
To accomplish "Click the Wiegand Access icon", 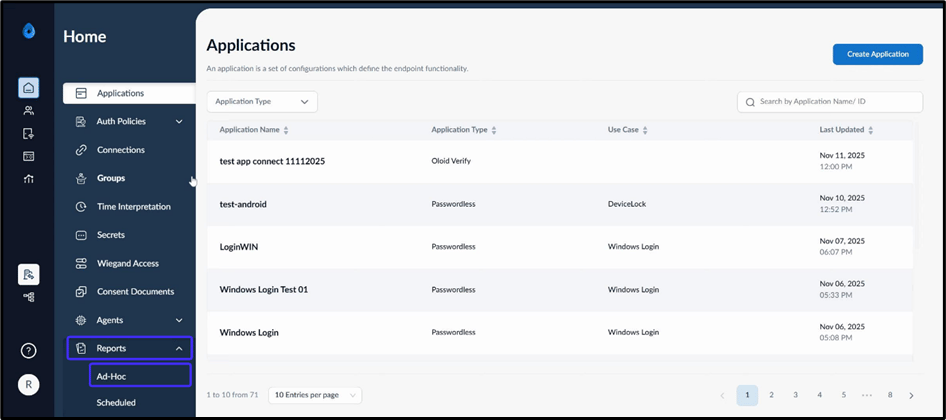I will click(x=81, y=263).
